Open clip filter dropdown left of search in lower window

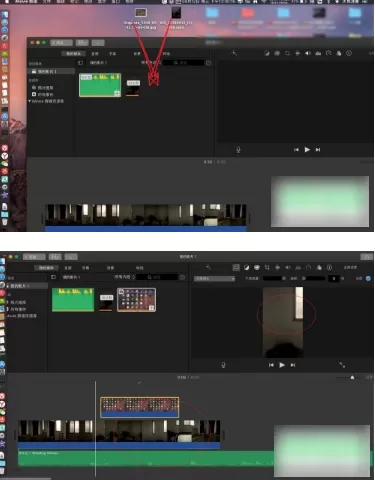point(125,277)
